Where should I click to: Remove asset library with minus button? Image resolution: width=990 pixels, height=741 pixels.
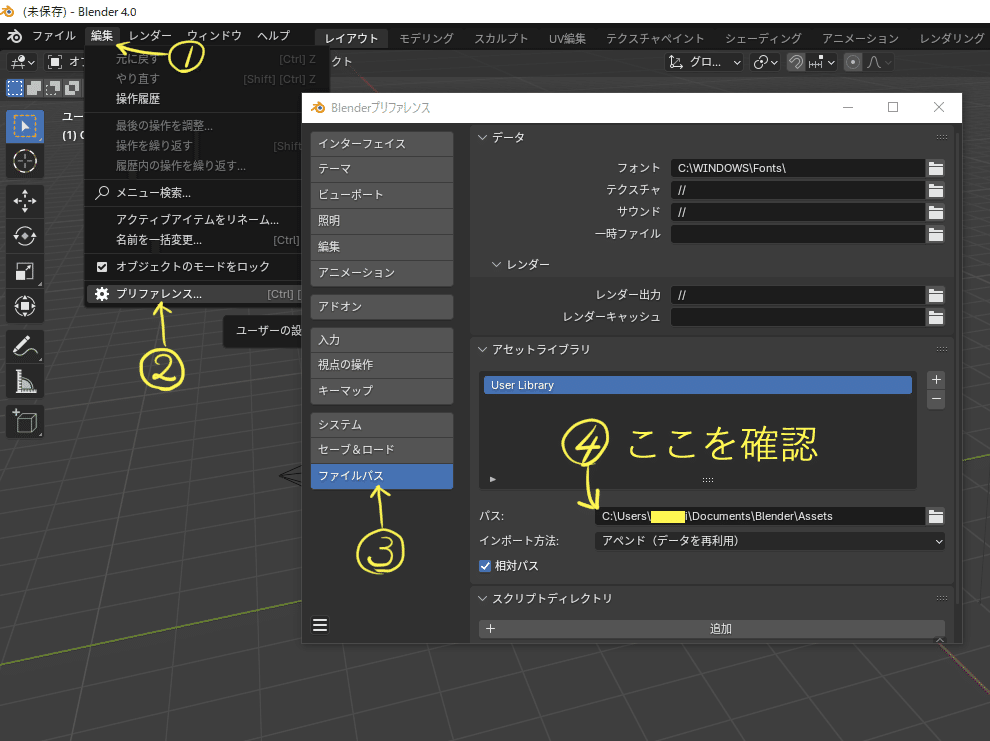(936, 400)
